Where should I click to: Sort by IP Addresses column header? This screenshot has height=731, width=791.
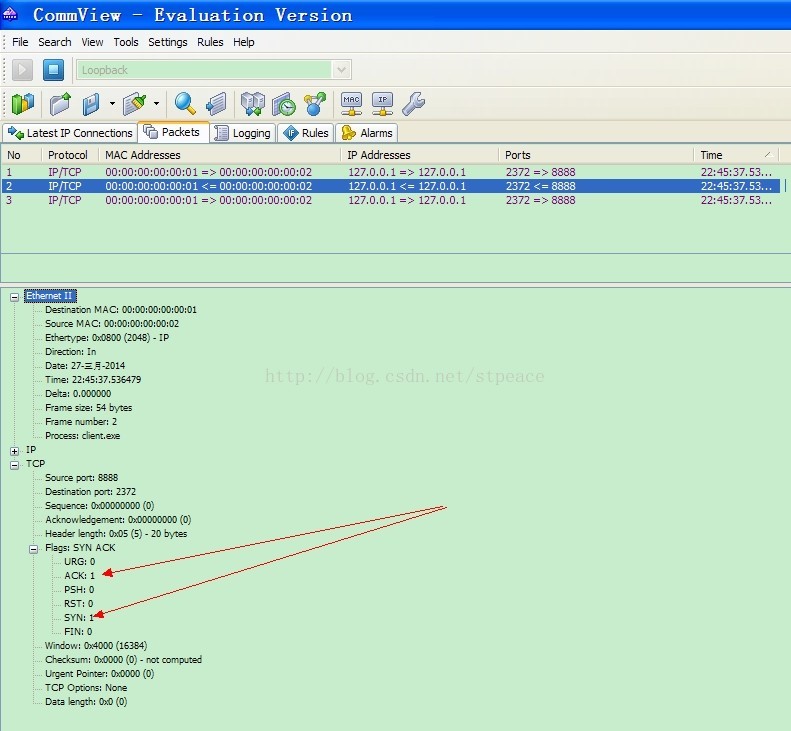coord(420,155)
